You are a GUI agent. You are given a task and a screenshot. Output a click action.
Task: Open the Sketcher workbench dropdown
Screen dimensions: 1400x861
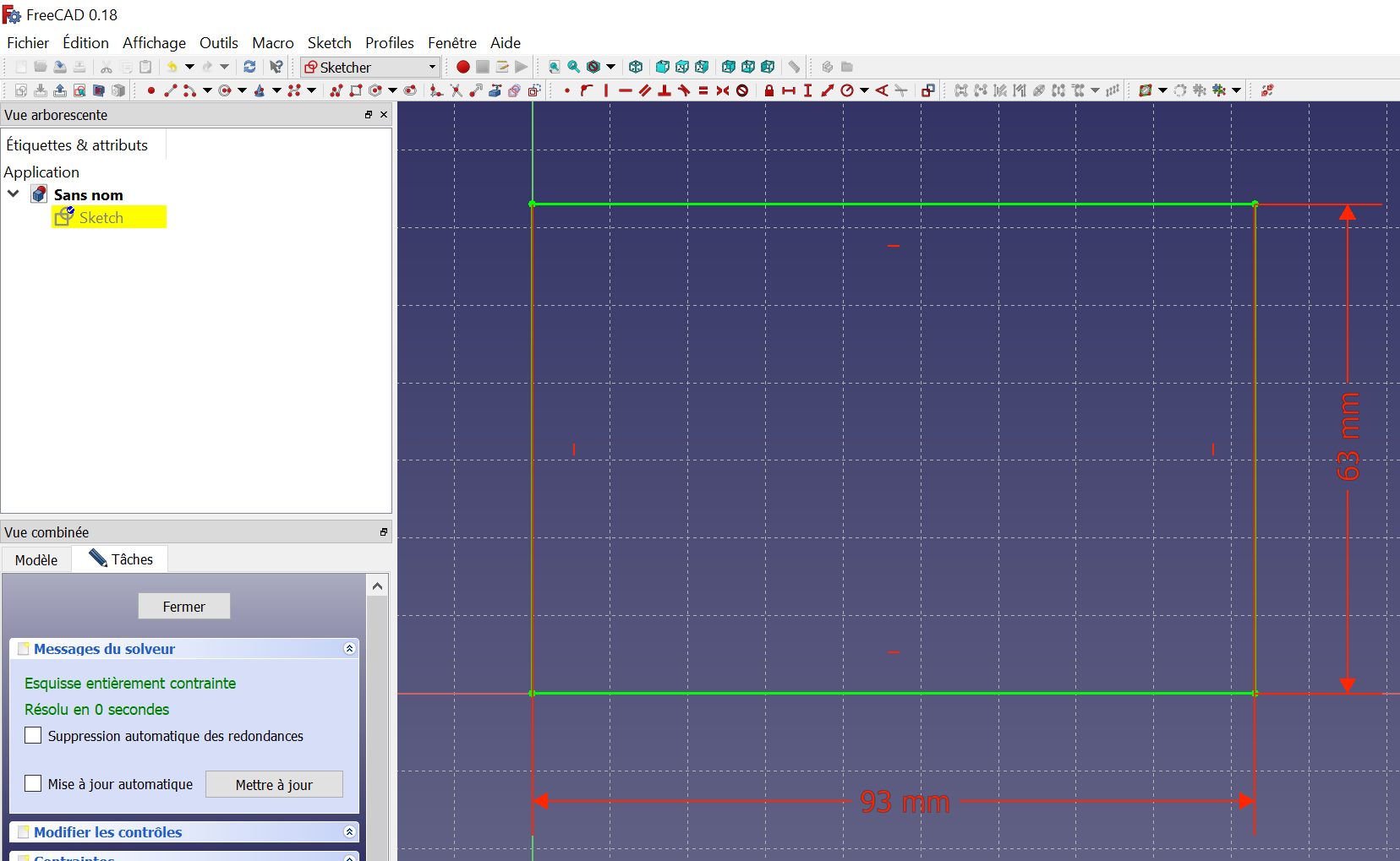click(x=370, y=67)
